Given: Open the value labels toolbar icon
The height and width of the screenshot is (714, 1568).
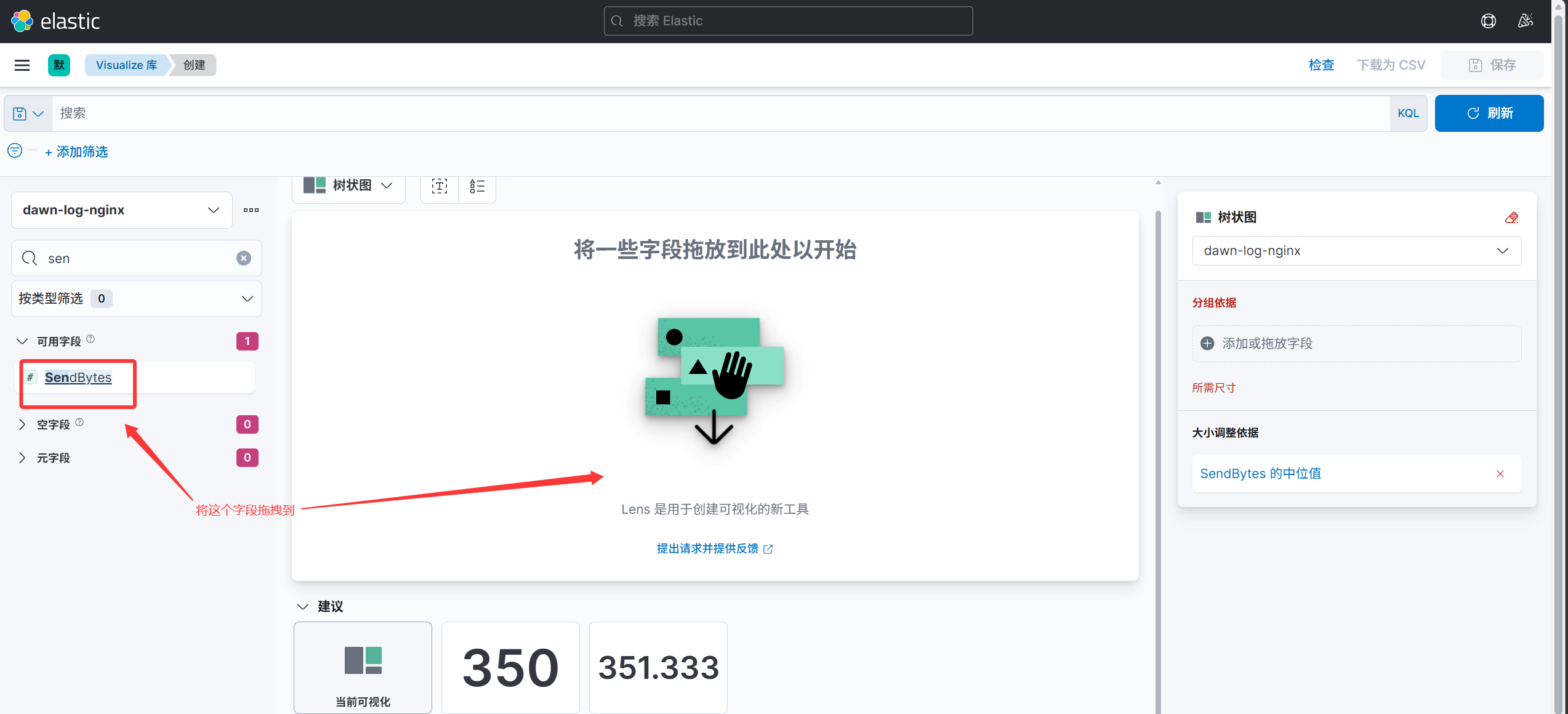Looking at the screenshot, I should pyautogui.click(x=440, y=186).
